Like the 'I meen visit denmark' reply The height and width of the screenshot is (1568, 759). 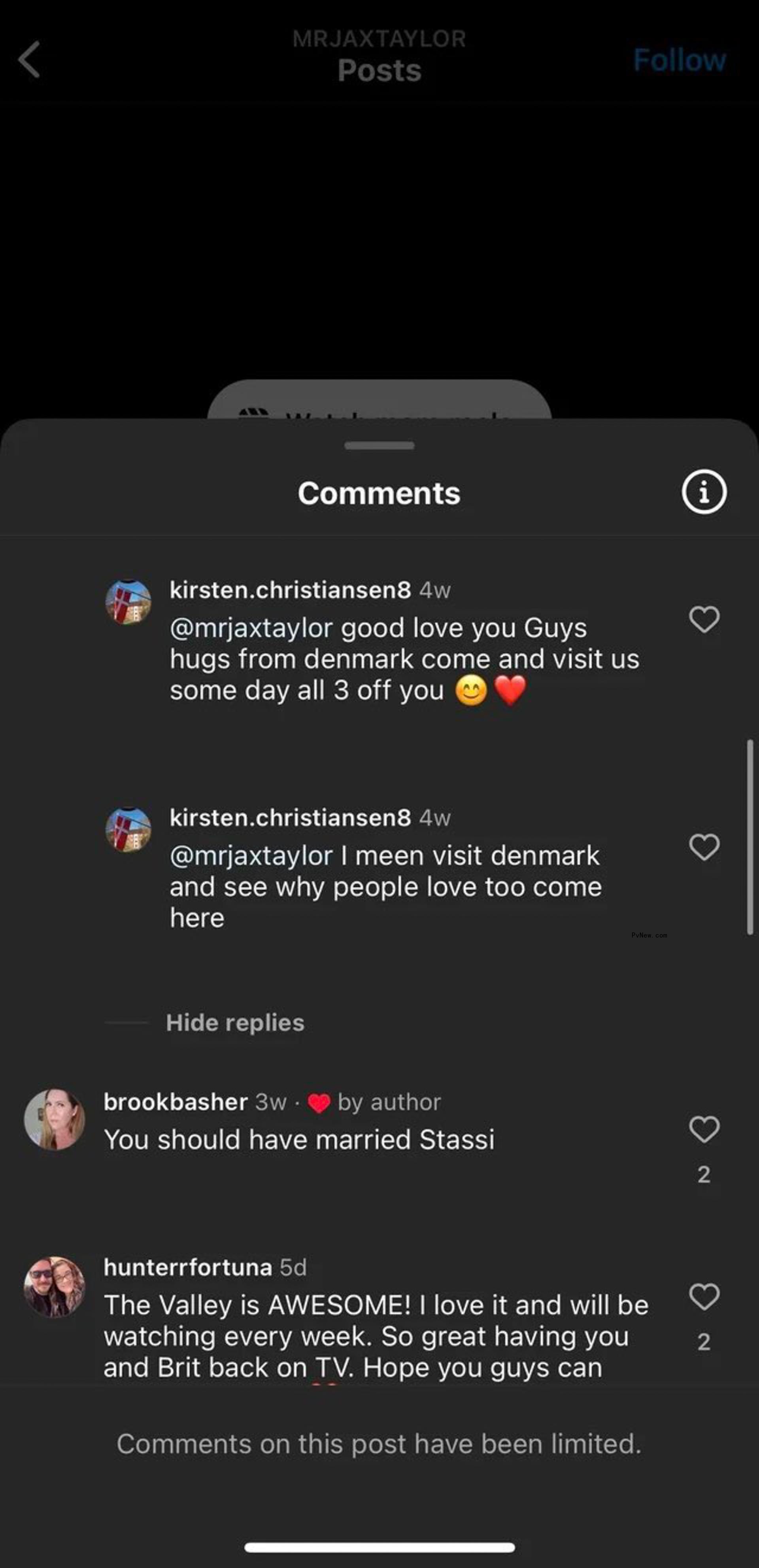[704, 847]
